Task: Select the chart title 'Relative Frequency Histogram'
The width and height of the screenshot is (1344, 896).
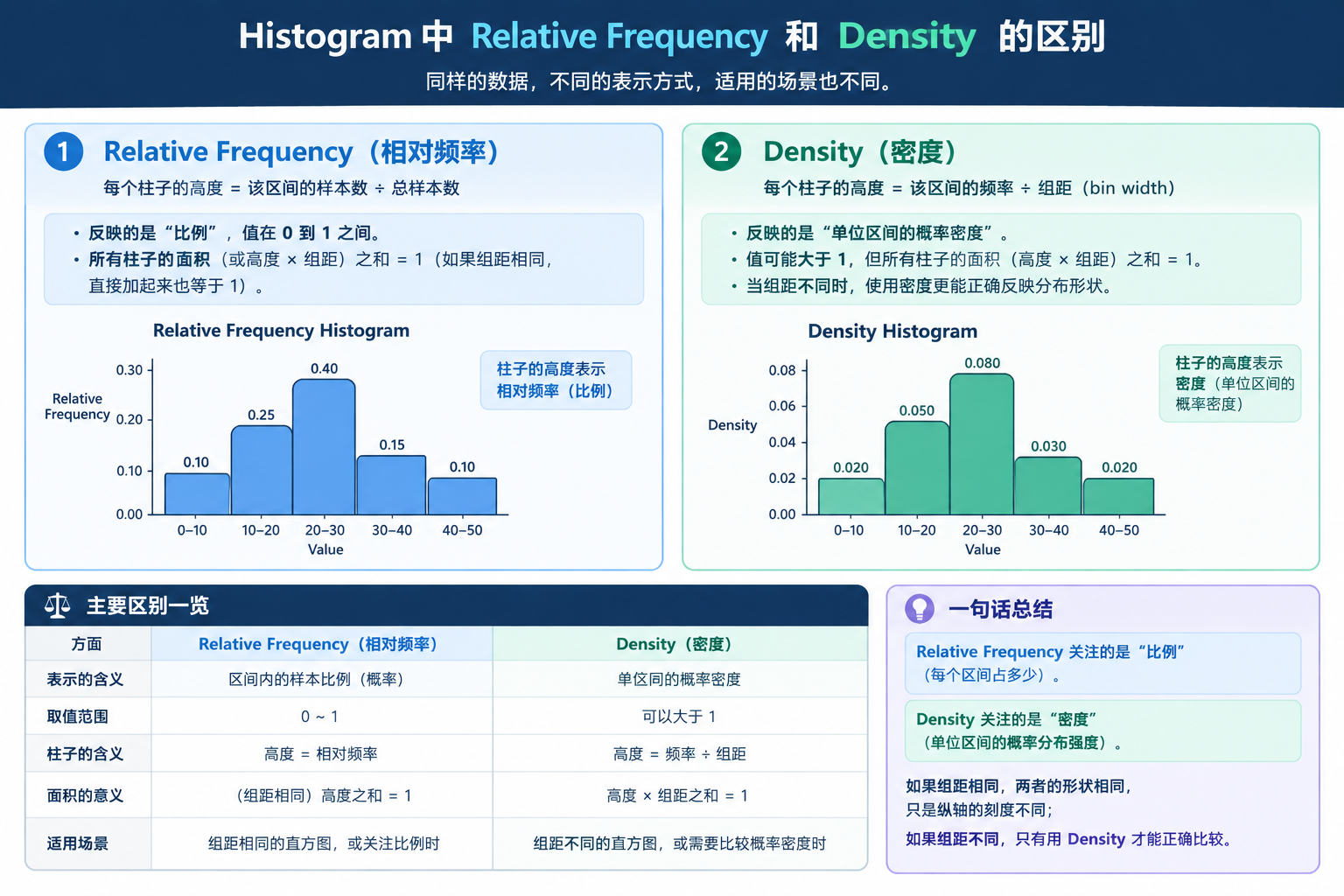Action: 281,331
